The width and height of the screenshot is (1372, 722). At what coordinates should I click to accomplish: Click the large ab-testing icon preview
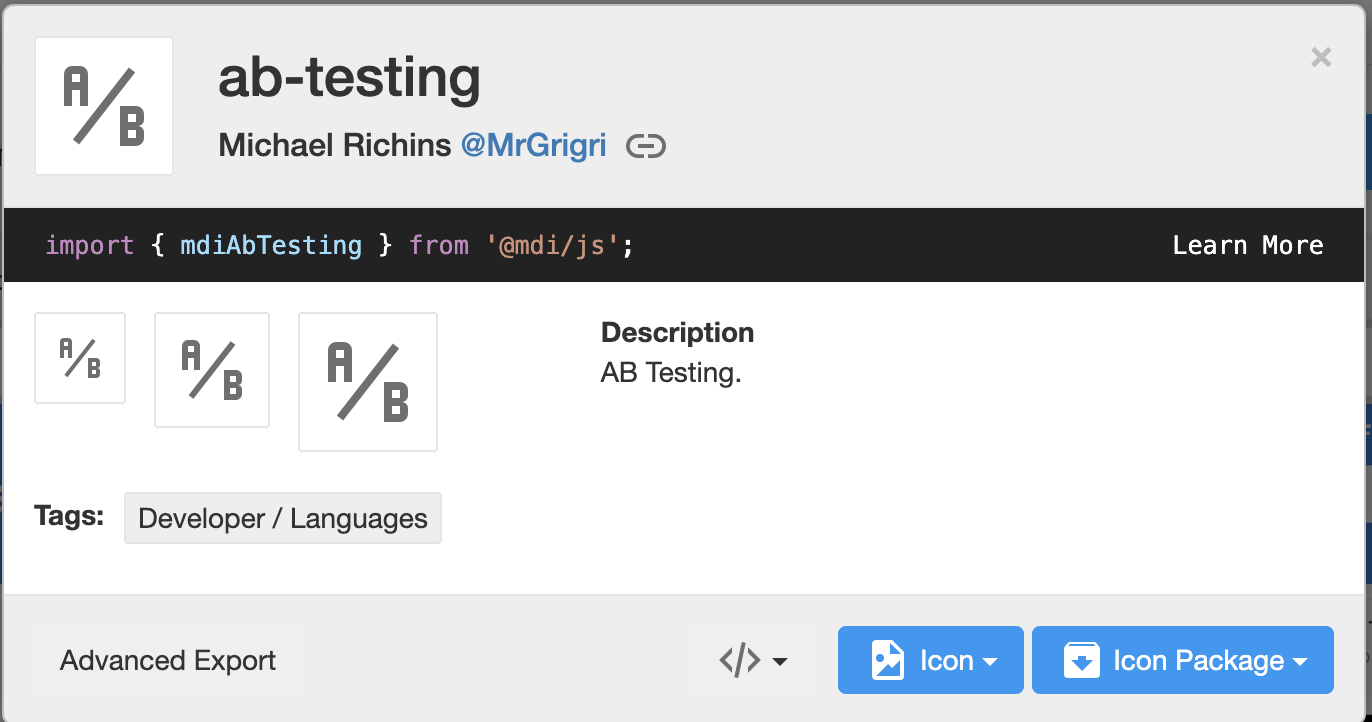coord(104,106)
